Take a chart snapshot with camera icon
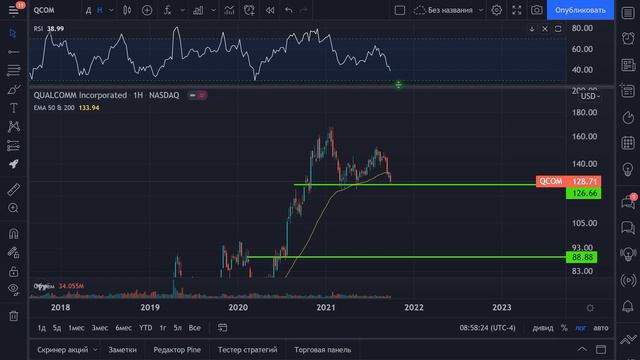The height and width of the screenshot is (360, 640). point(536,10)
